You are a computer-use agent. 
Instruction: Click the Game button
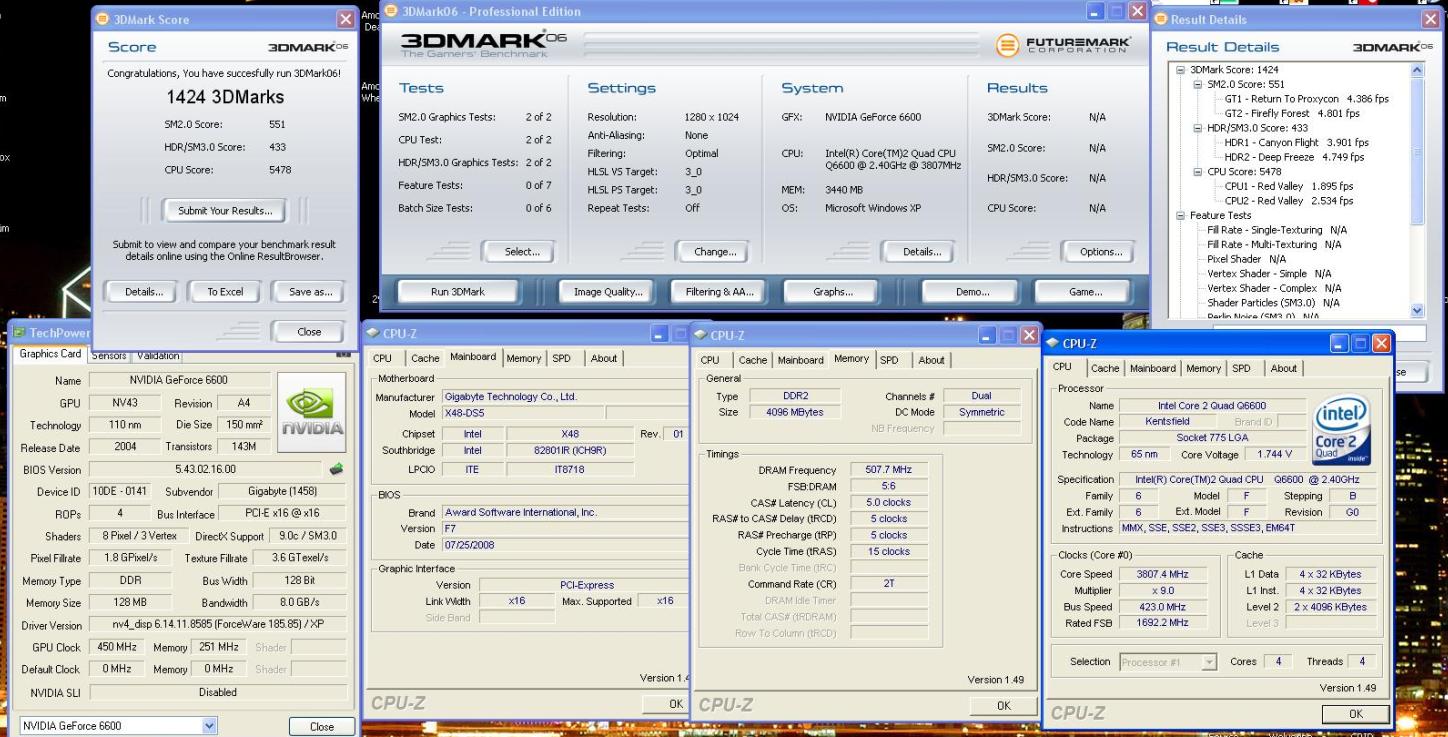tap(1085, 292)
